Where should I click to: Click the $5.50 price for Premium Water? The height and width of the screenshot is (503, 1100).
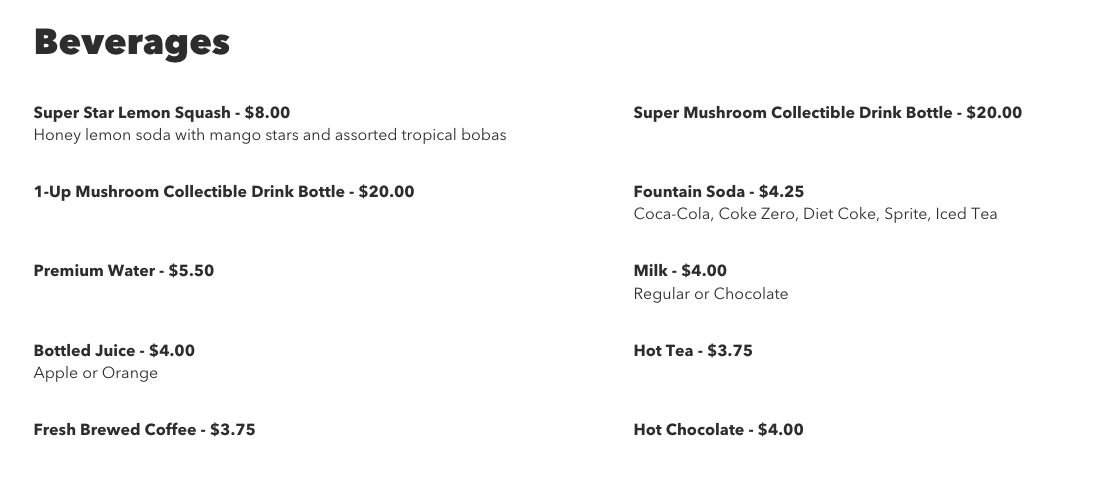tap(191, 271)
